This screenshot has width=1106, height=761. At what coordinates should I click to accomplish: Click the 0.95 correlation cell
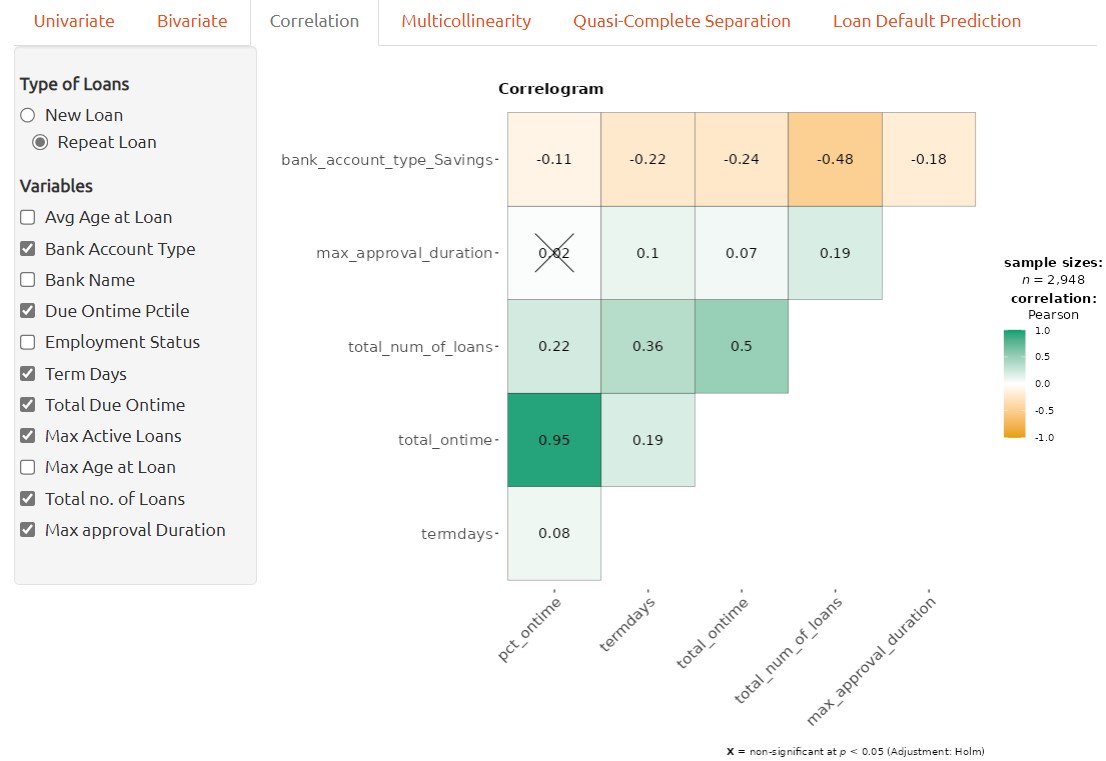(554, 440)
